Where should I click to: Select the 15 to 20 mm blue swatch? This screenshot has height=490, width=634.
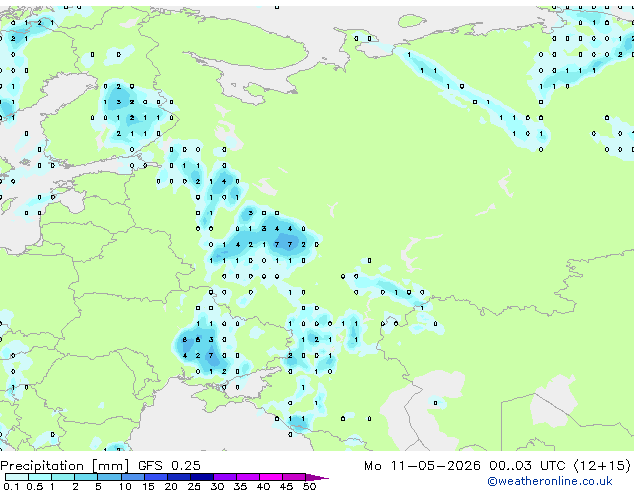point(156,477)
